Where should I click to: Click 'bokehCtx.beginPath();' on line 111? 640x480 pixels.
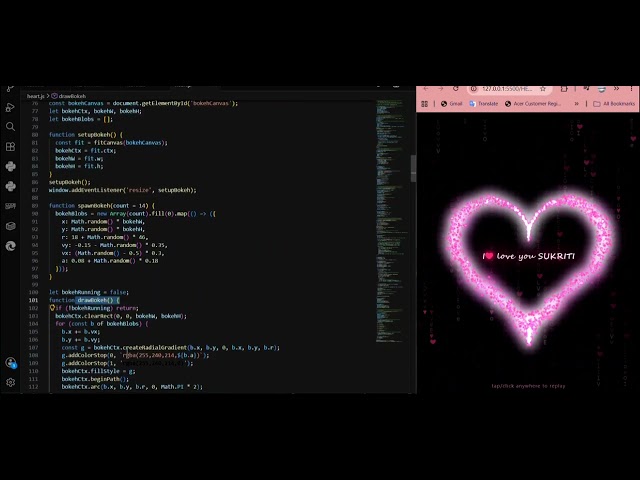point(95,379)
